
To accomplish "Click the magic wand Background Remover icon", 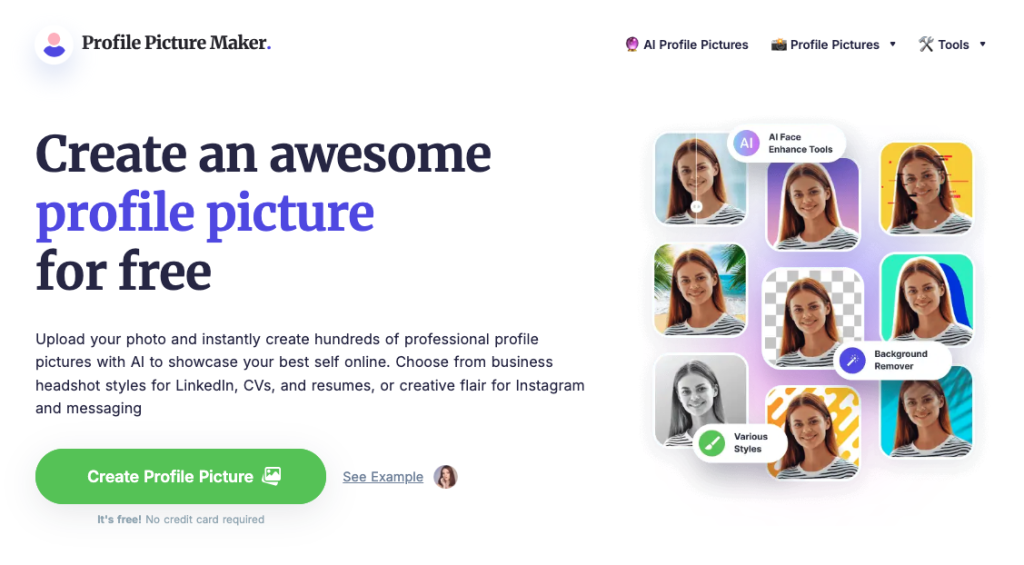I will [852, 360].
